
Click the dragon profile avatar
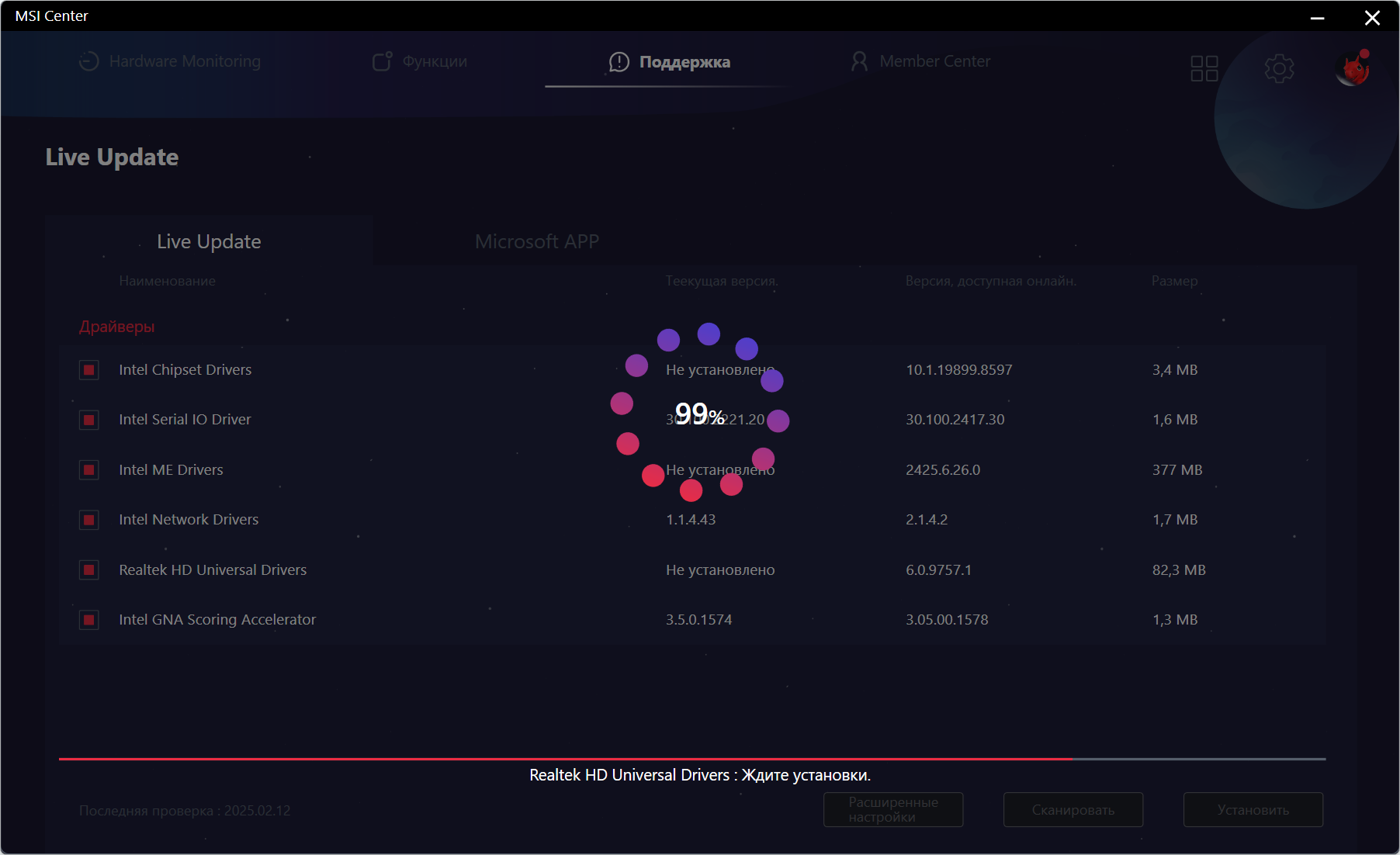[1352, 68]
